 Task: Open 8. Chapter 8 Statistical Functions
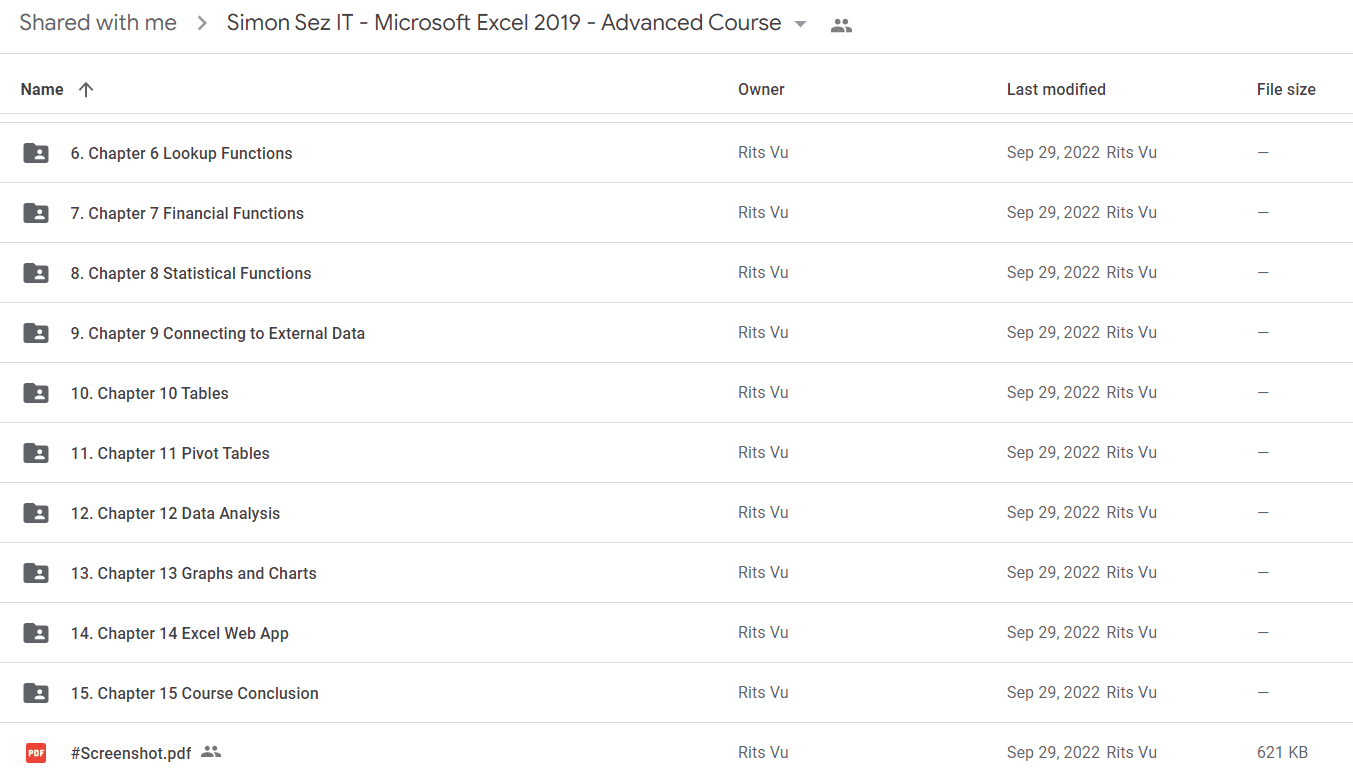point(191,274)
